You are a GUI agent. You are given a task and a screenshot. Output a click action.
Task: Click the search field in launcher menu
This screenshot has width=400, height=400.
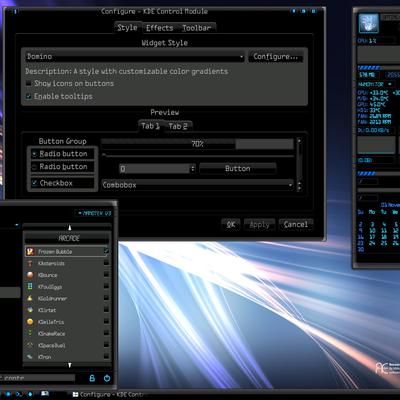point(37,378)
